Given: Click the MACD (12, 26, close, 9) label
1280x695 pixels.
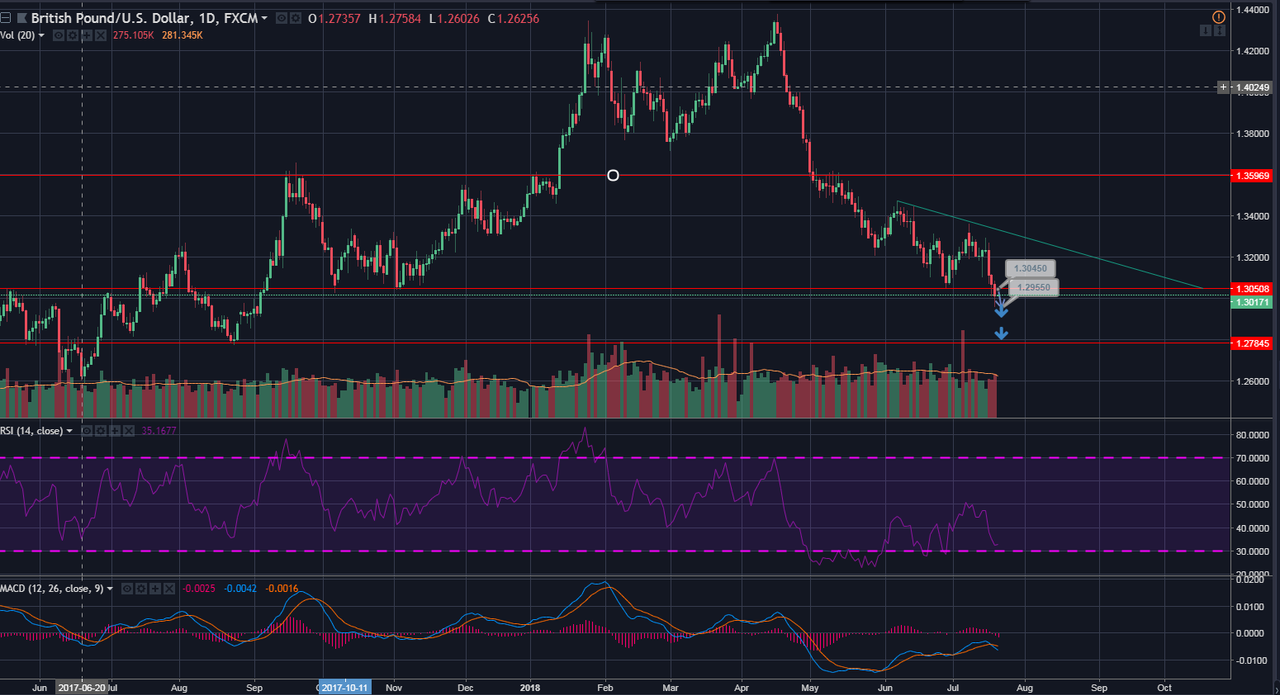Looking at the screenshot, I should click(51, 589).
